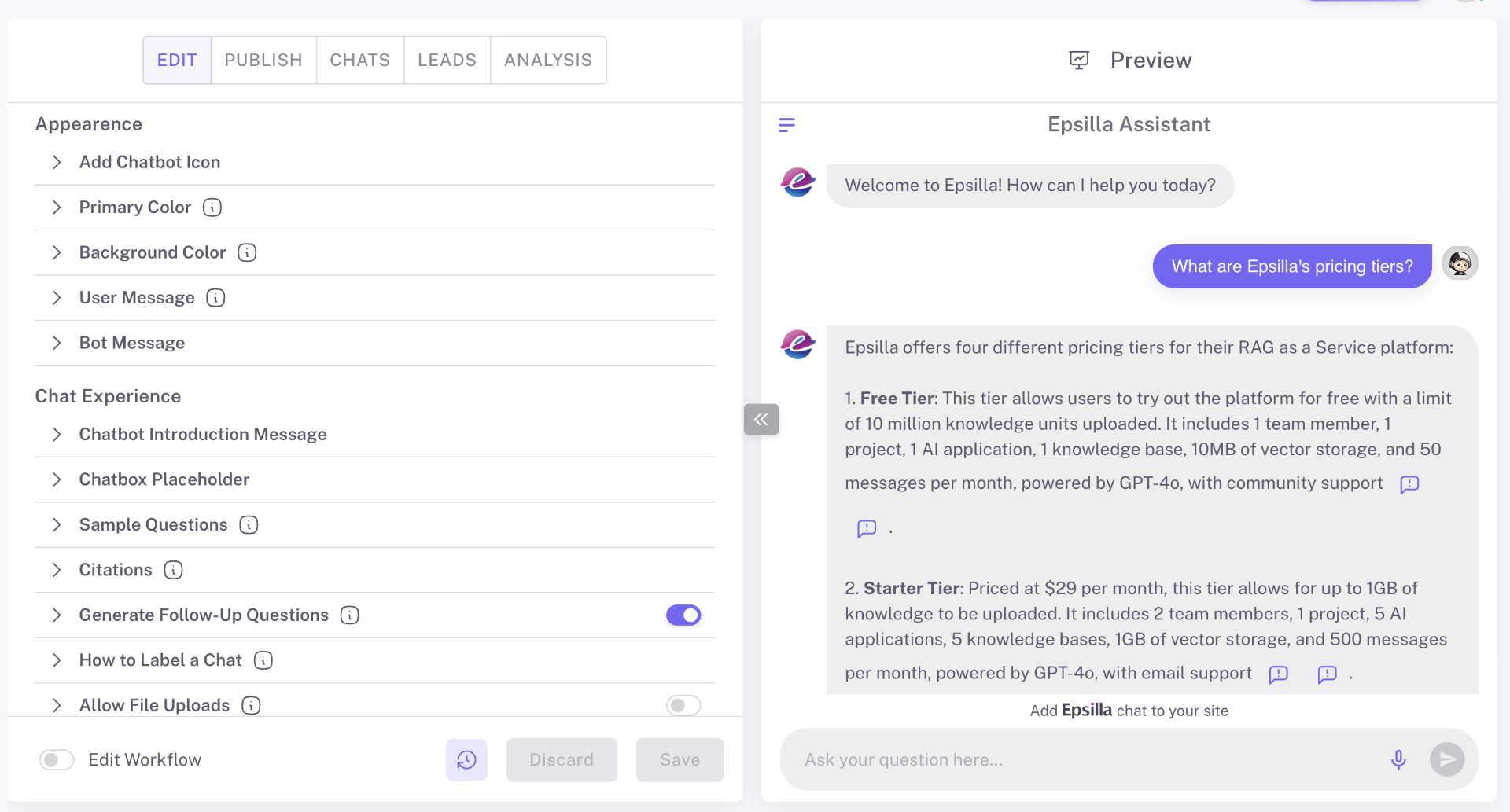This screenshot has height=812, width=1510.
Task: Turn on the Edit Workflow switch
Action: (57, 759)
